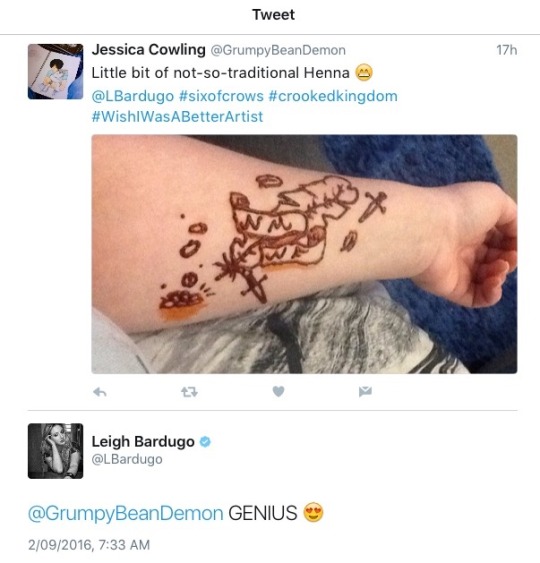Screen dimensions: 540x563
Task: Click the Tweet header title
Action: point(273,15)
